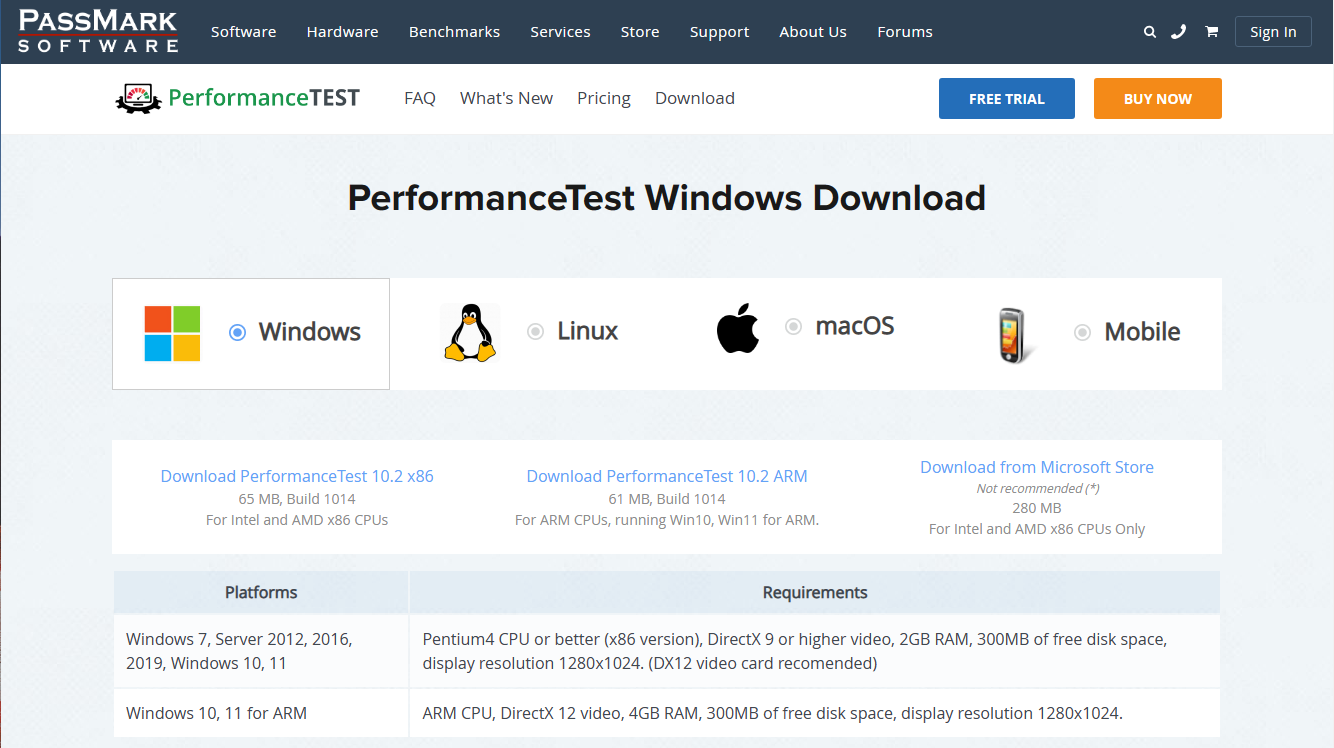Open the Hardware menu
The image size is (1334, 748).
click(x=342, y=32)
